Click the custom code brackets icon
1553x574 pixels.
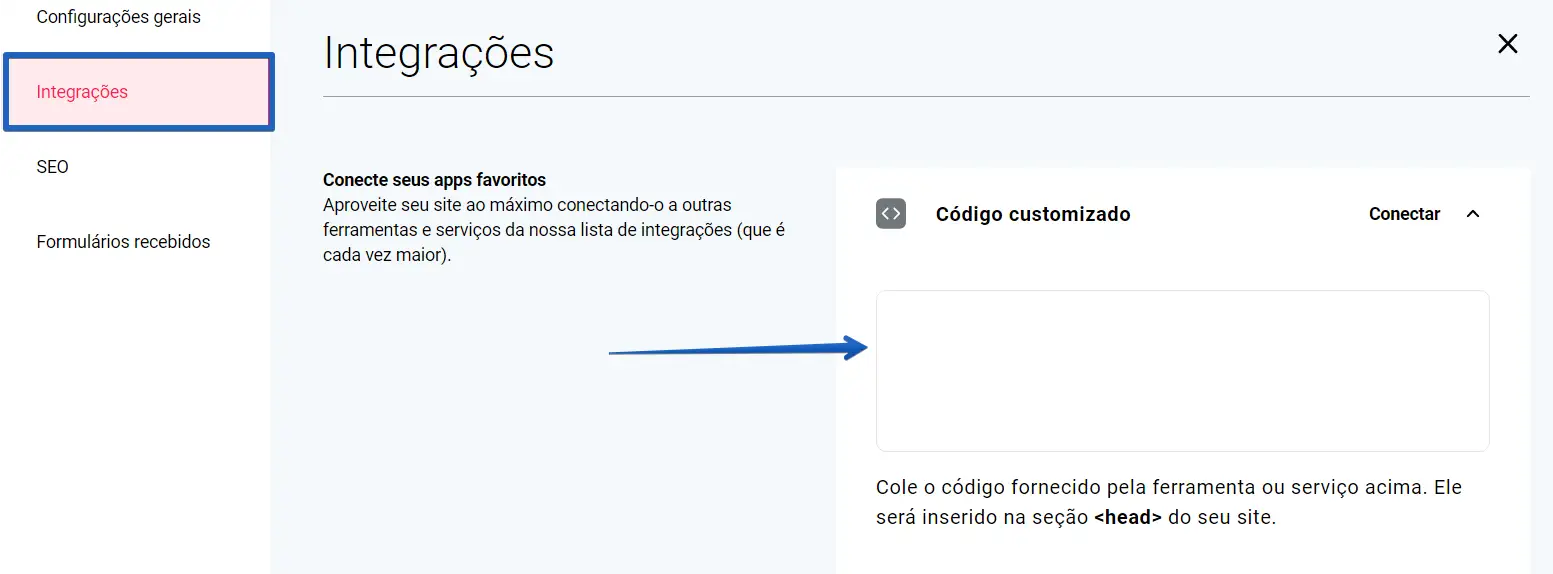891,214
